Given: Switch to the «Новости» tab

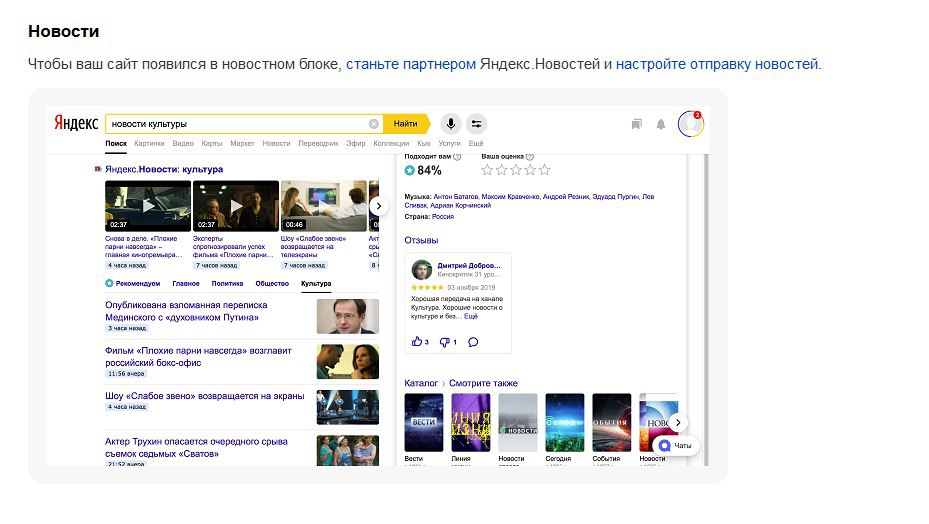Looking at the screenshot, I should click(276, 143).
